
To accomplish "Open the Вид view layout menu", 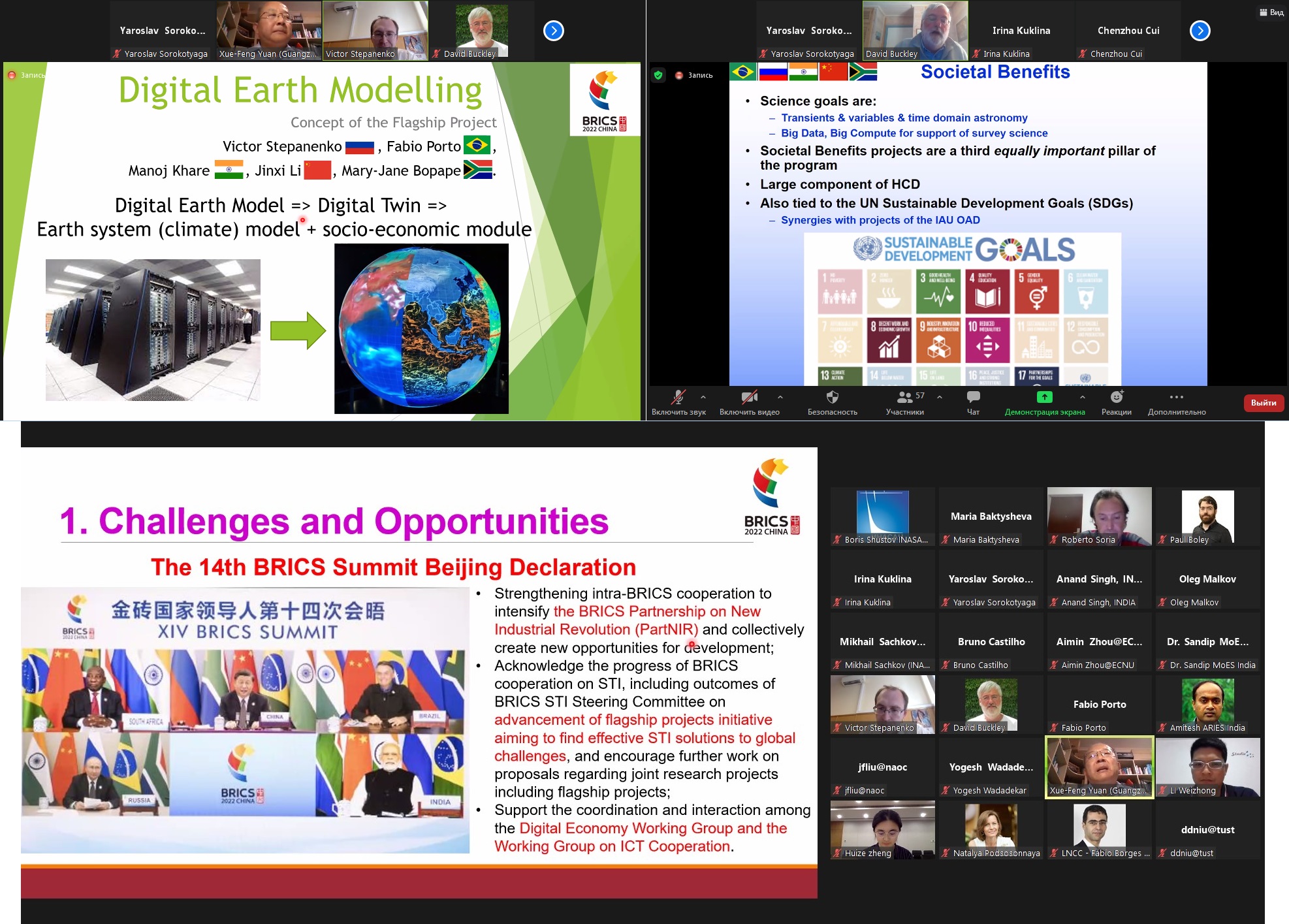I will (x=1271, y=12).
